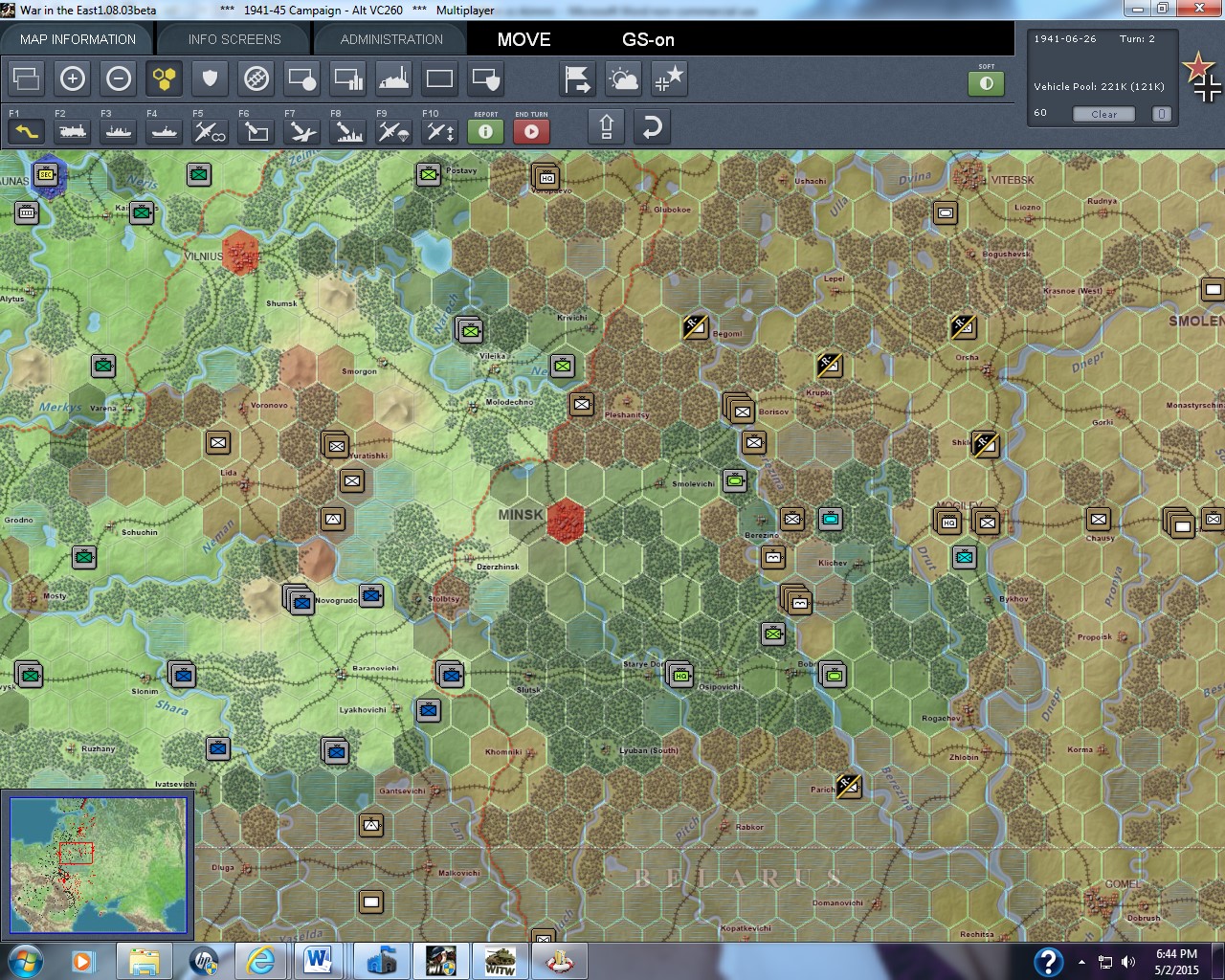
Task: Open the green Report info button
Action: 486,130
